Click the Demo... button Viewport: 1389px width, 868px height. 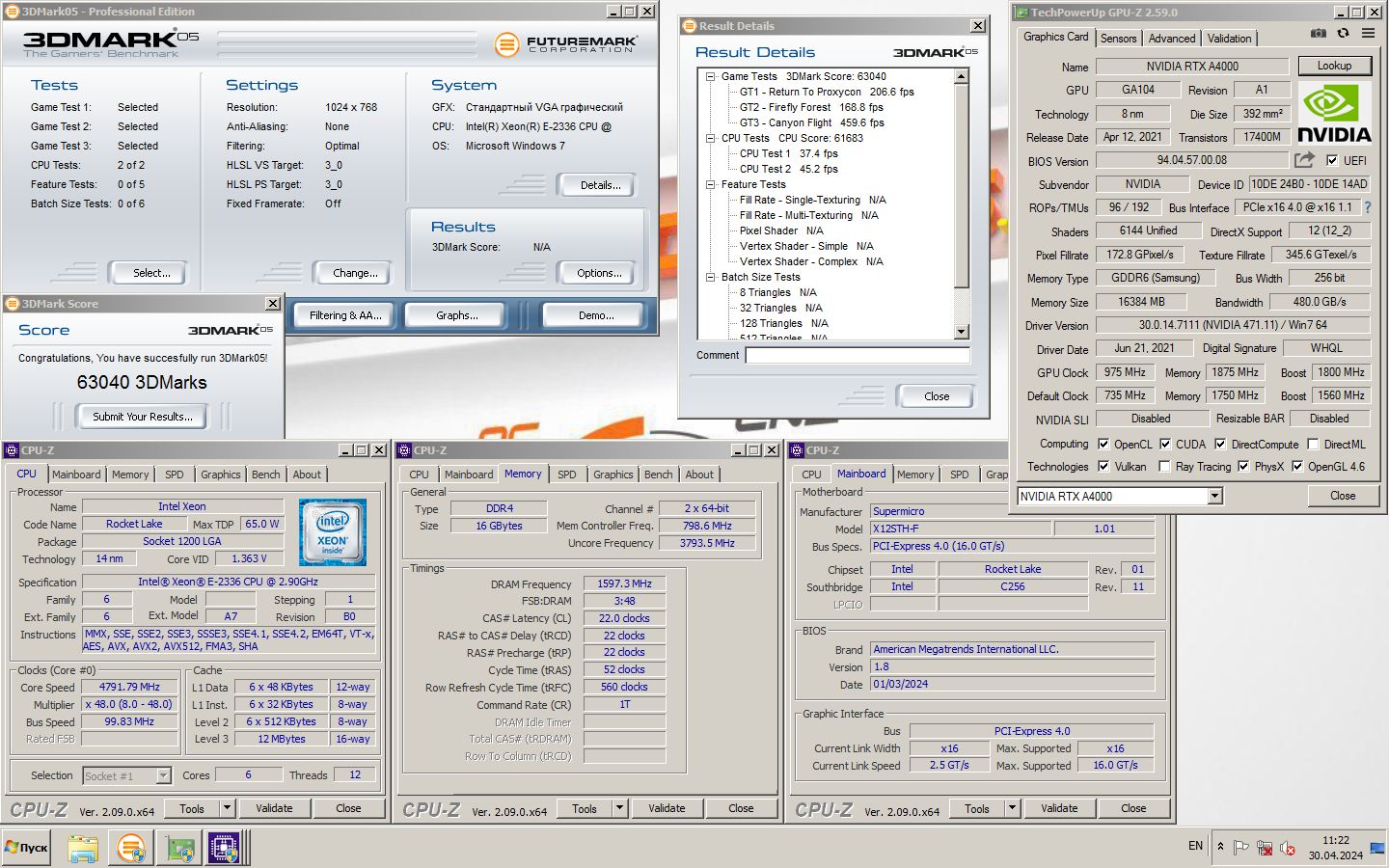[596, 315]
